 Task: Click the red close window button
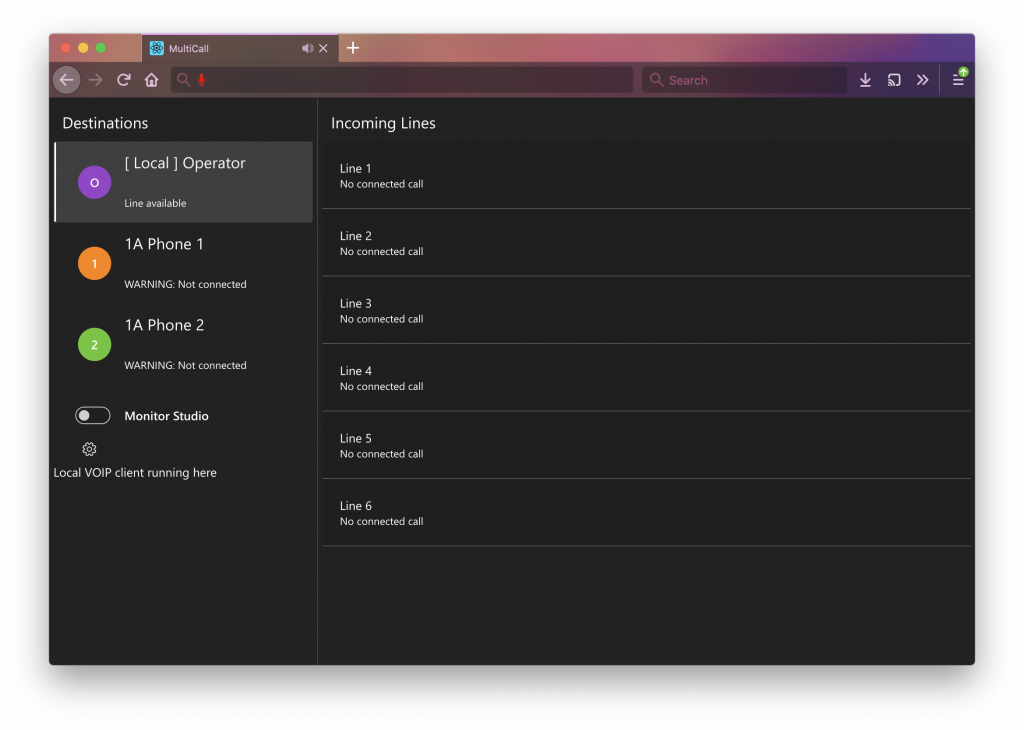click(x=65, y=48)
